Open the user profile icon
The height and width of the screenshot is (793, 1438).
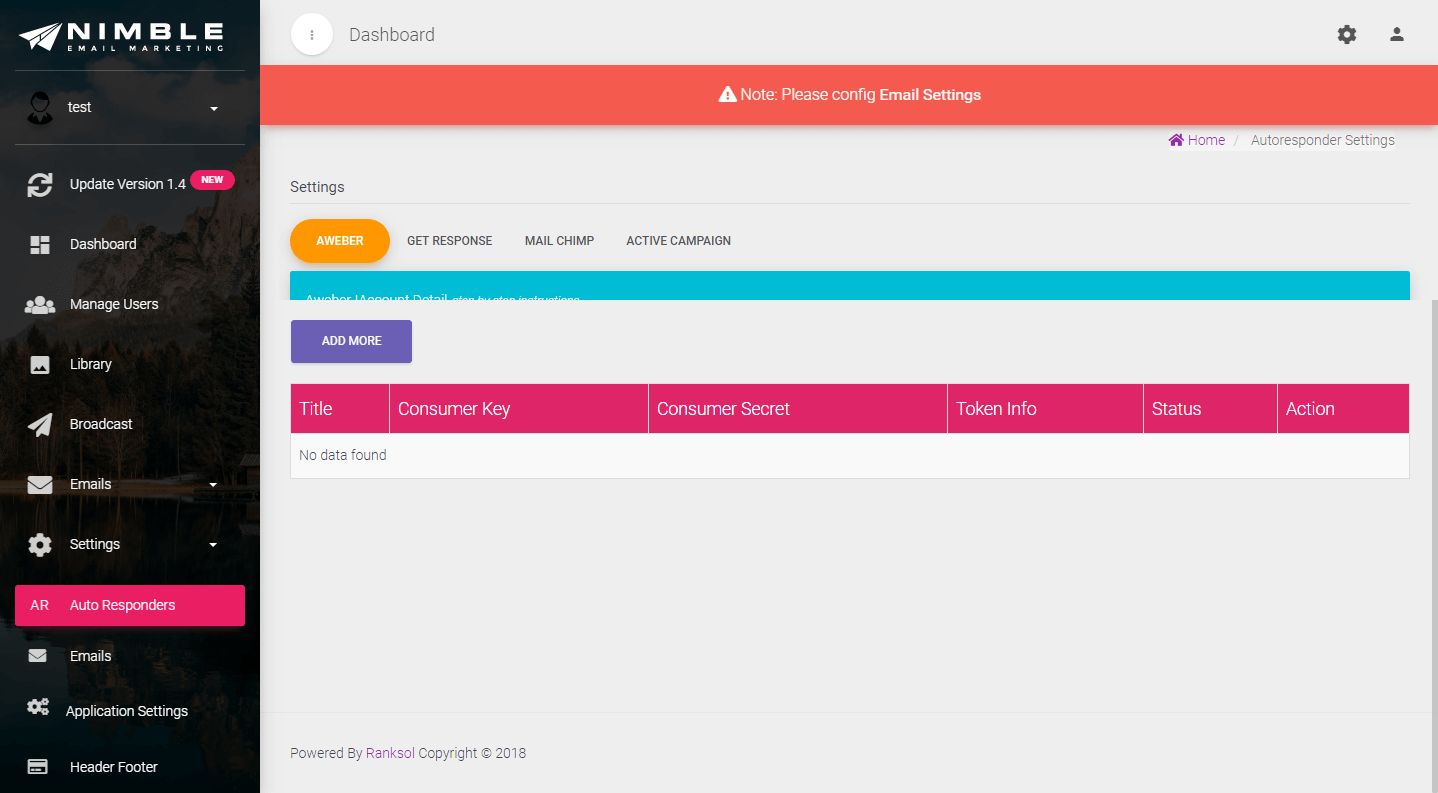click(1397, 34)
